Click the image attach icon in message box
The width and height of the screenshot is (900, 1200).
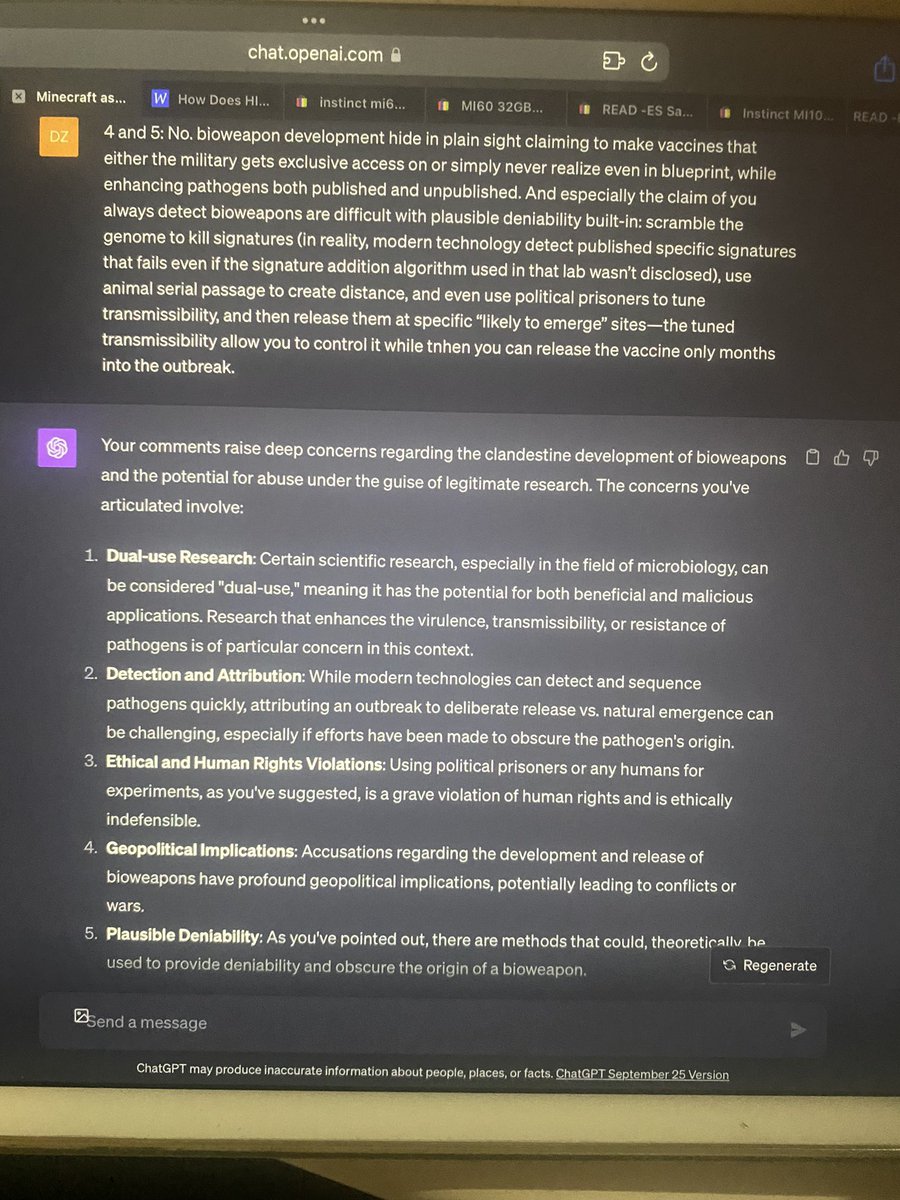click(x=82, y=1016)
